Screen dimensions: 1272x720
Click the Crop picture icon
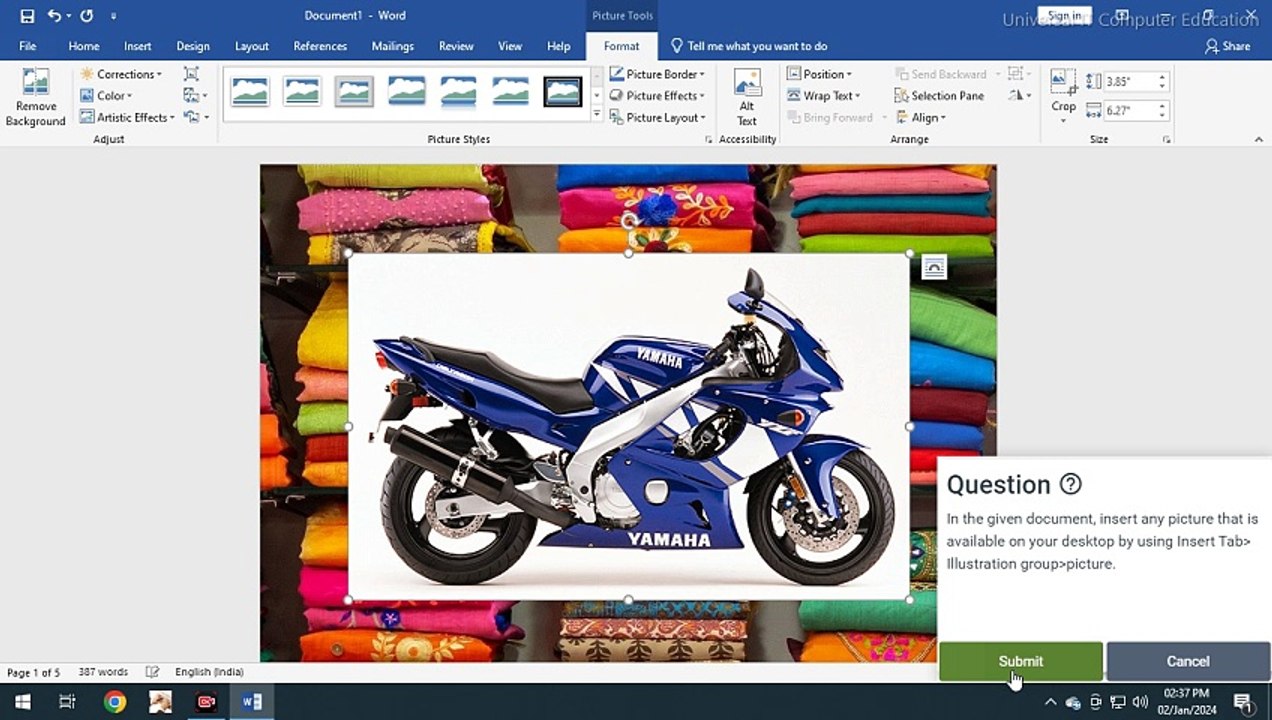pyautogui.click(x=1063, y=84)
